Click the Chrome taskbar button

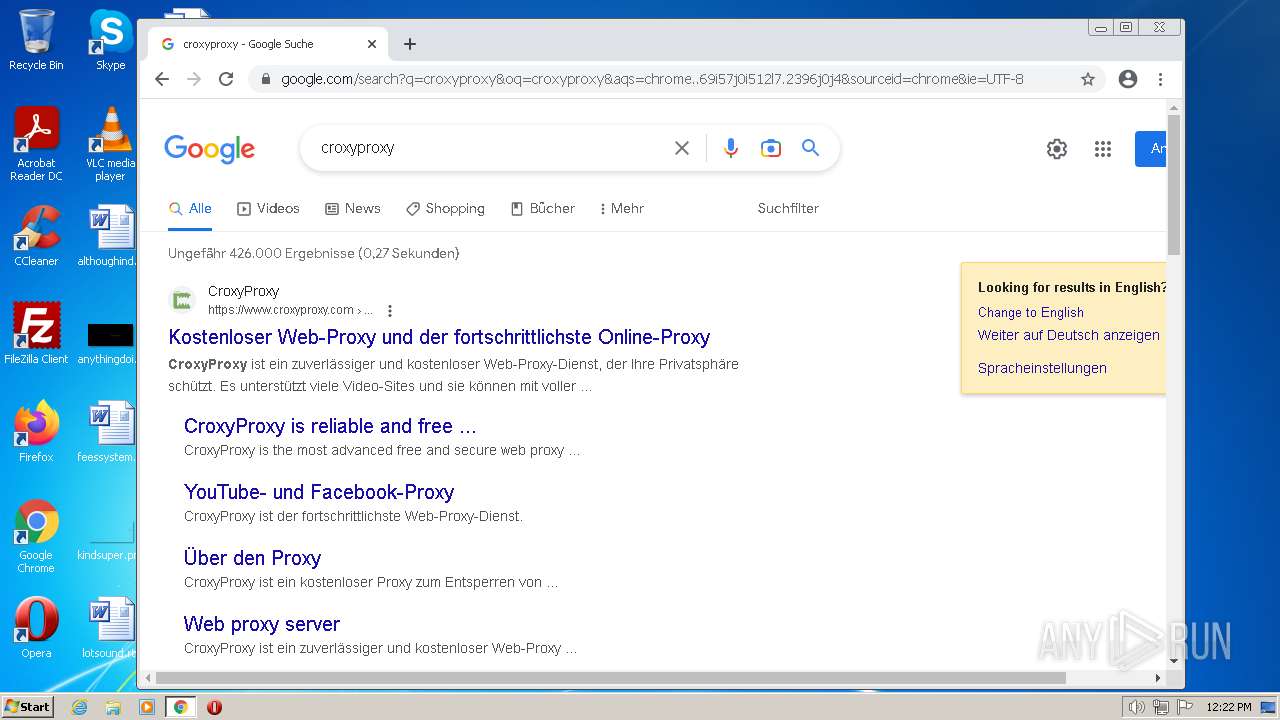pos(180,707)
